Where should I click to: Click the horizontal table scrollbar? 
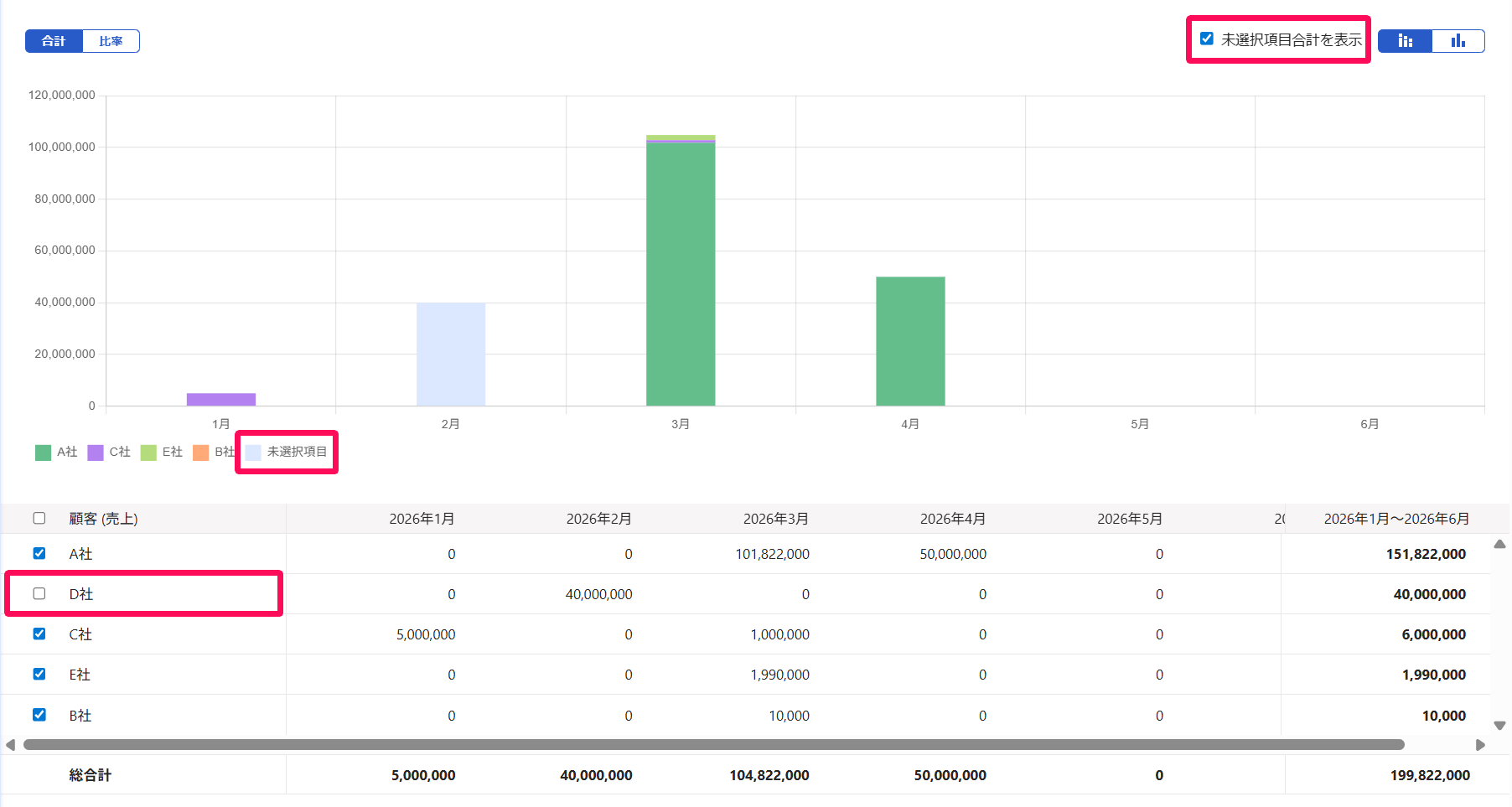[714, 744]
